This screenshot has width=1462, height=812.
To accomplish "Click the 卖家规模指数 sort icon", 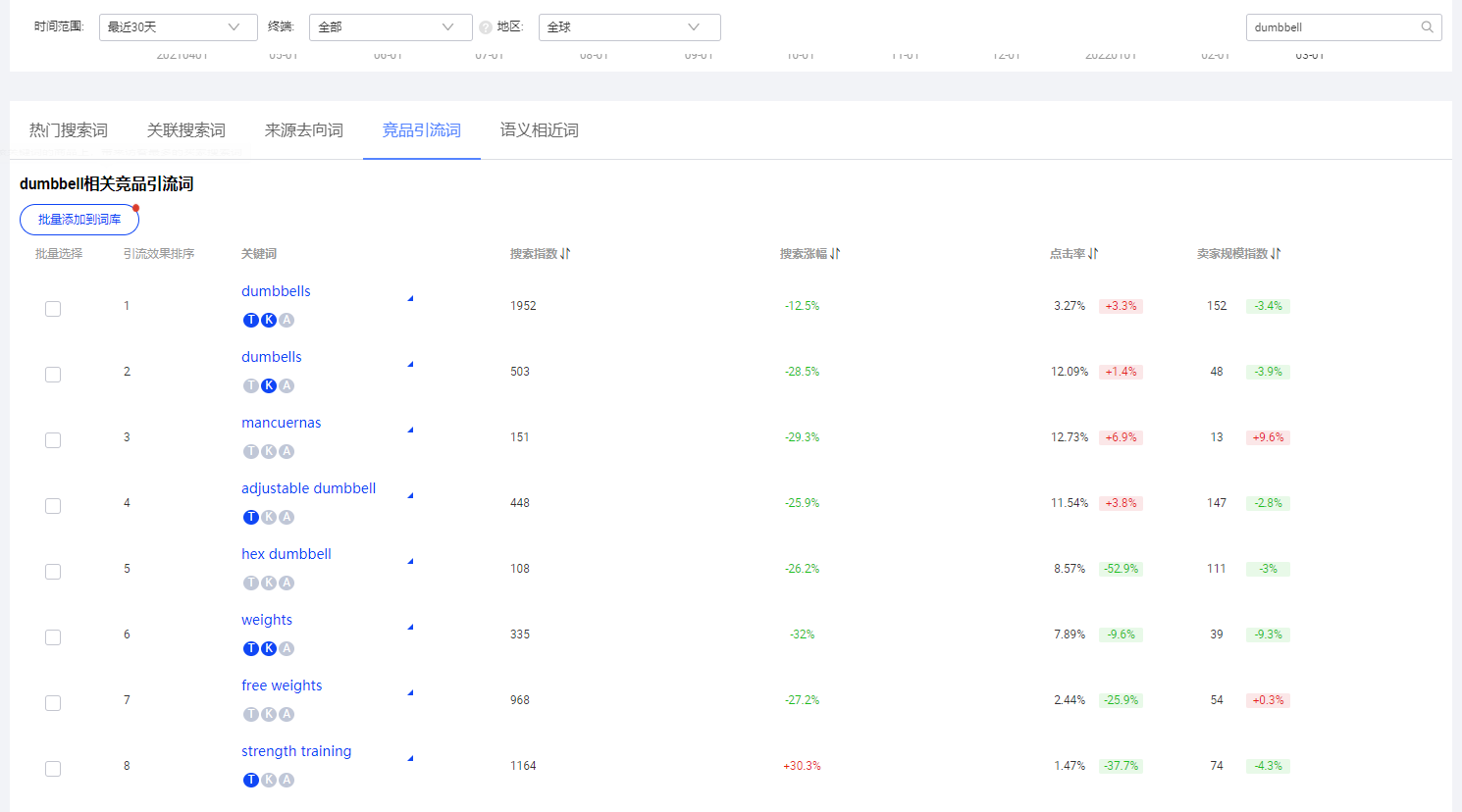I will [1276, 254].
